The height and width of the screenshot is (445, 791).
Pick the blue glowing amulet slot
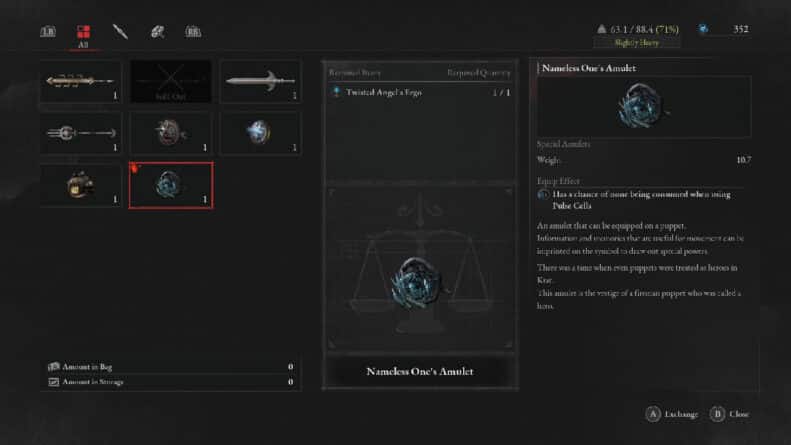[x=260, y=133]
